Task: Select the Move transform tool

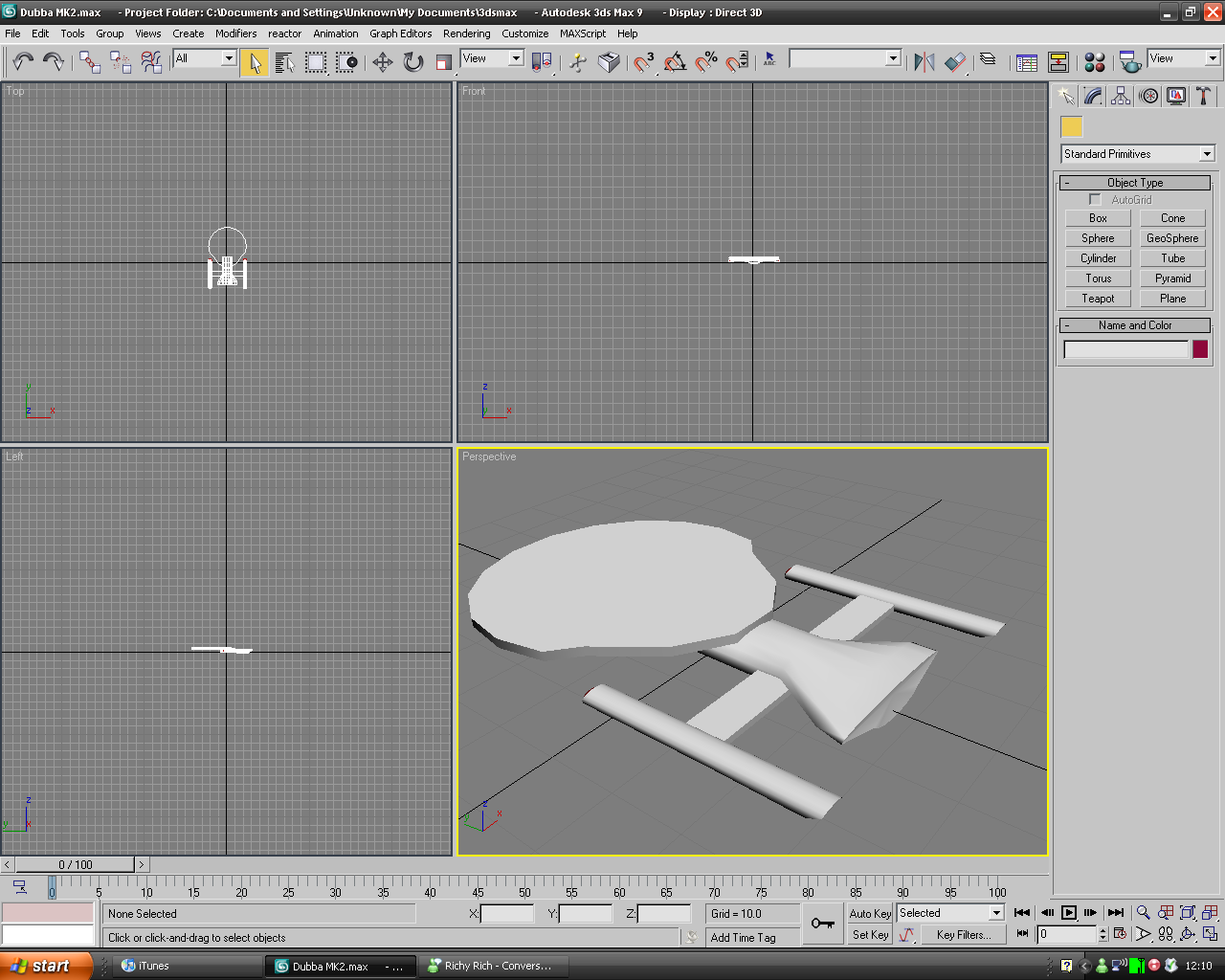Action: coord(383,62)
